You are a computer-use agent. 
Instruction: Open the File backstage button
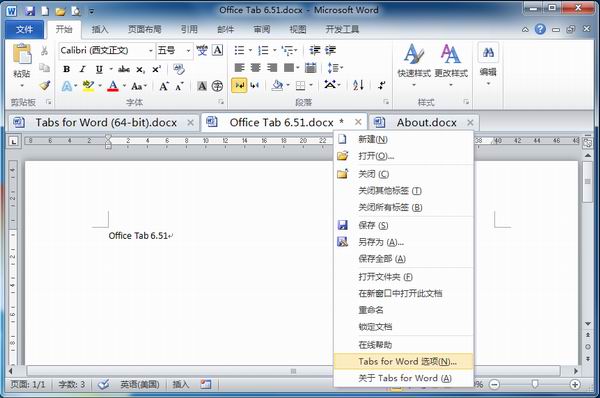tap(24, 29)
